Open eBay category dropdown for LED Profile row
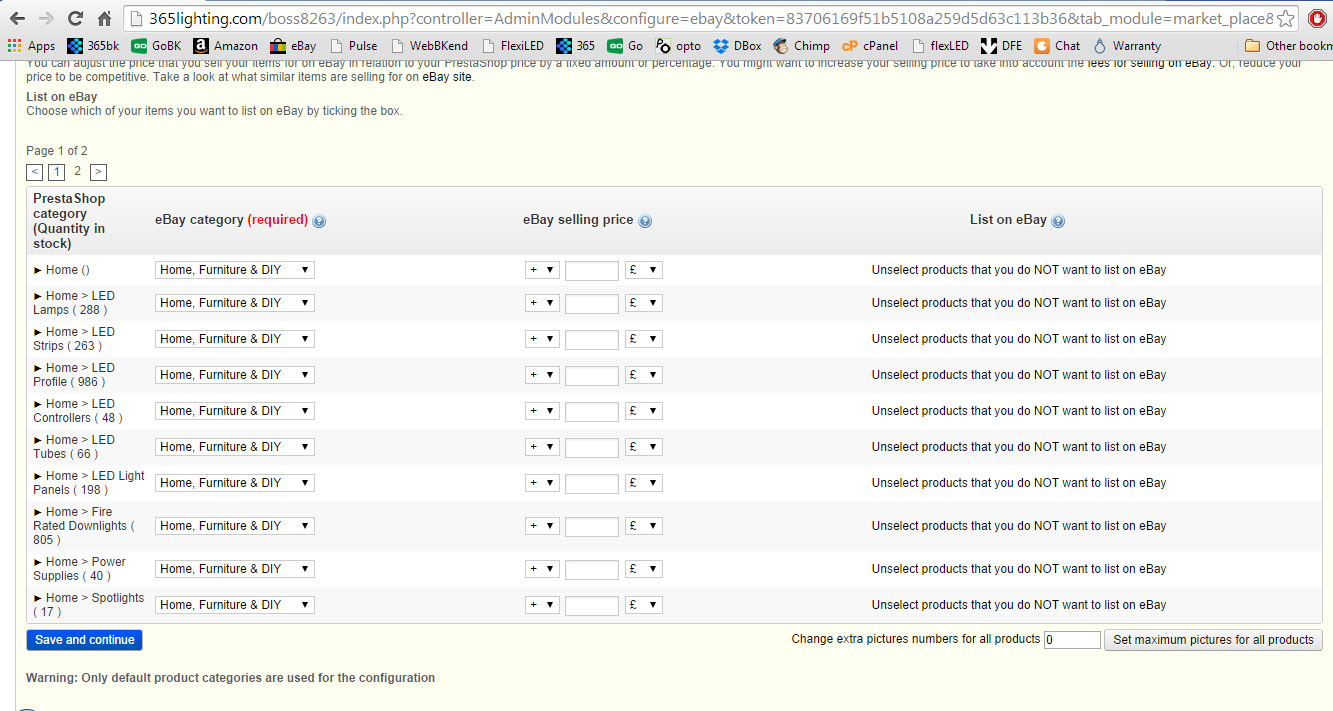The image size is (1333, 711). (x=235, y=375)
